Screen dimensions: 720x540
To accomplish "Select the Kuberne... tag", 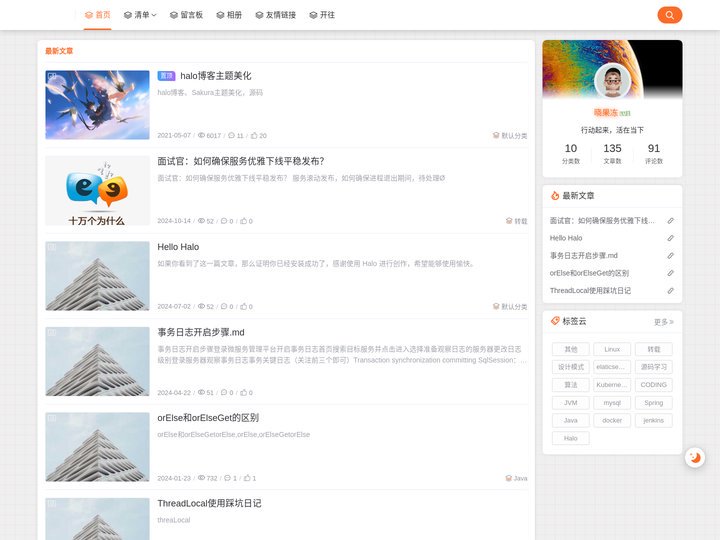I will pos(612,385).
